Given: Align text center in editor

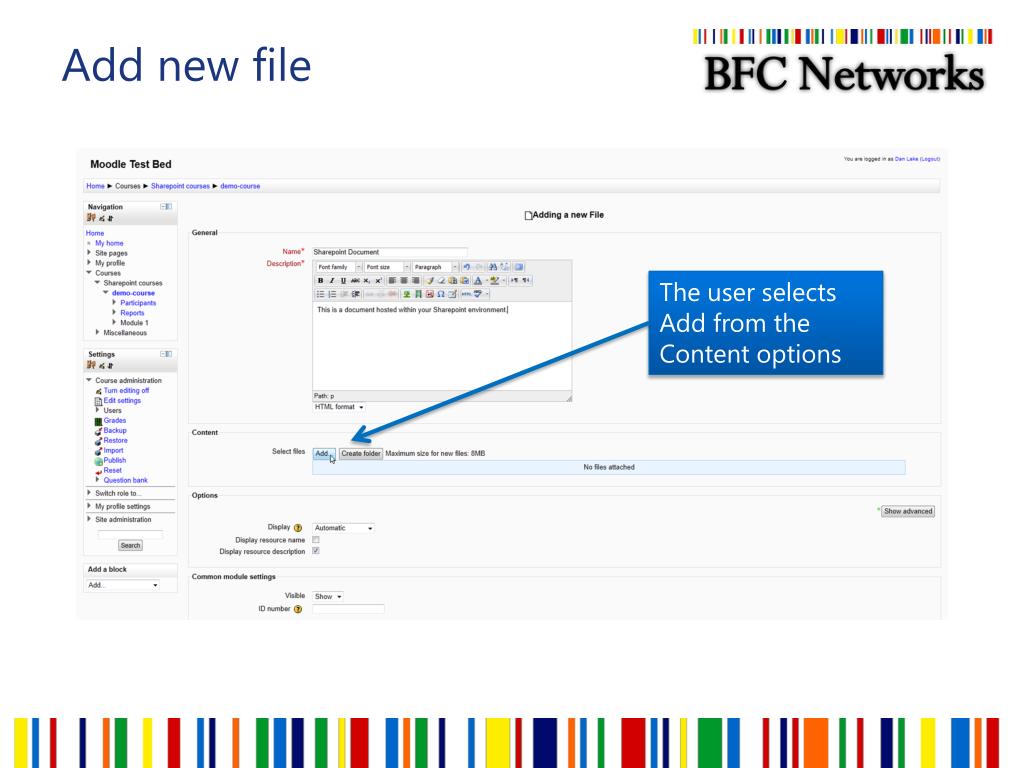Looking at the screenshot, I should click(404, 281).
